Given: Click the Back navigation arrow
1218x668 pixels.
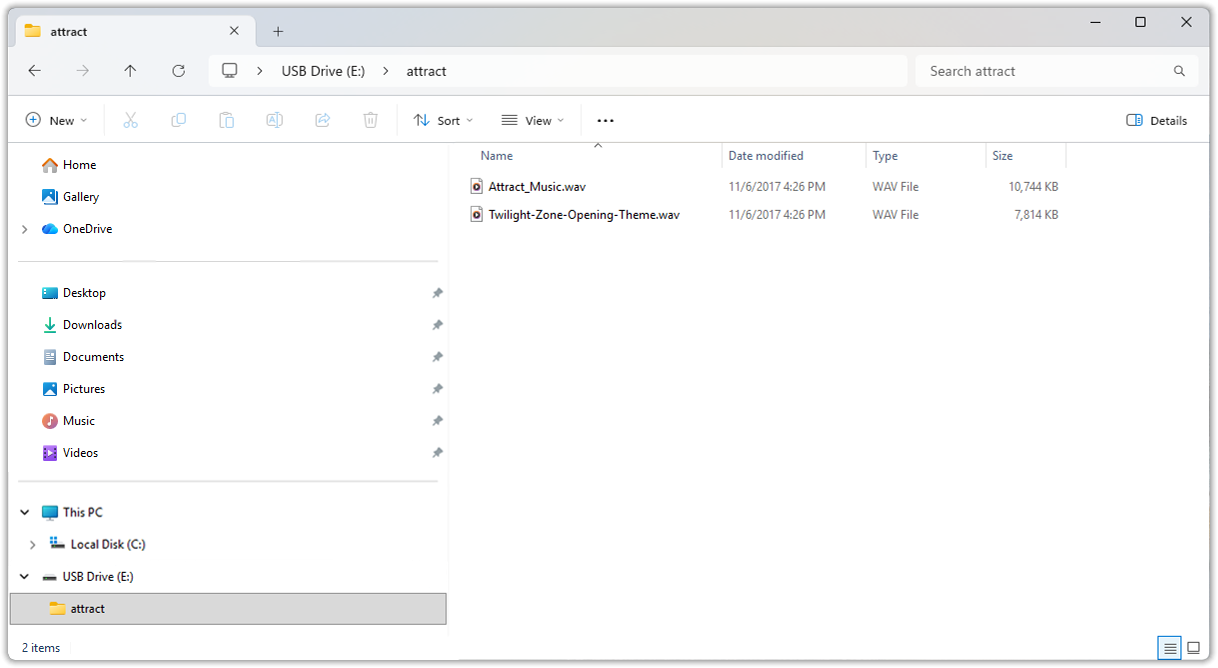Looking at the screenshot, I should click(35, 71).
